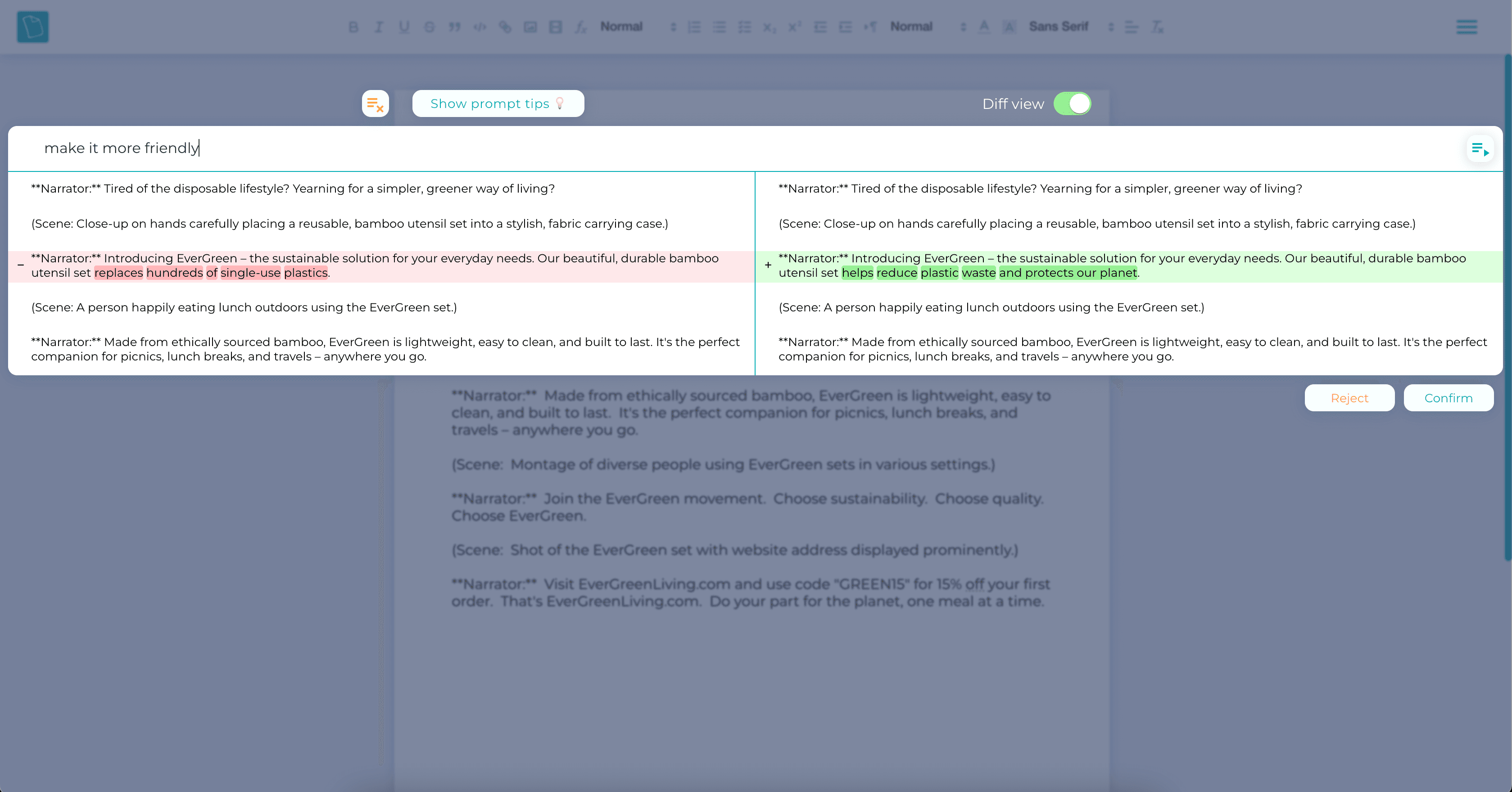The height and width of the screenshot is (792, 1512).
Task: Insert a code block from the toolbar
Action: point(480,27)
